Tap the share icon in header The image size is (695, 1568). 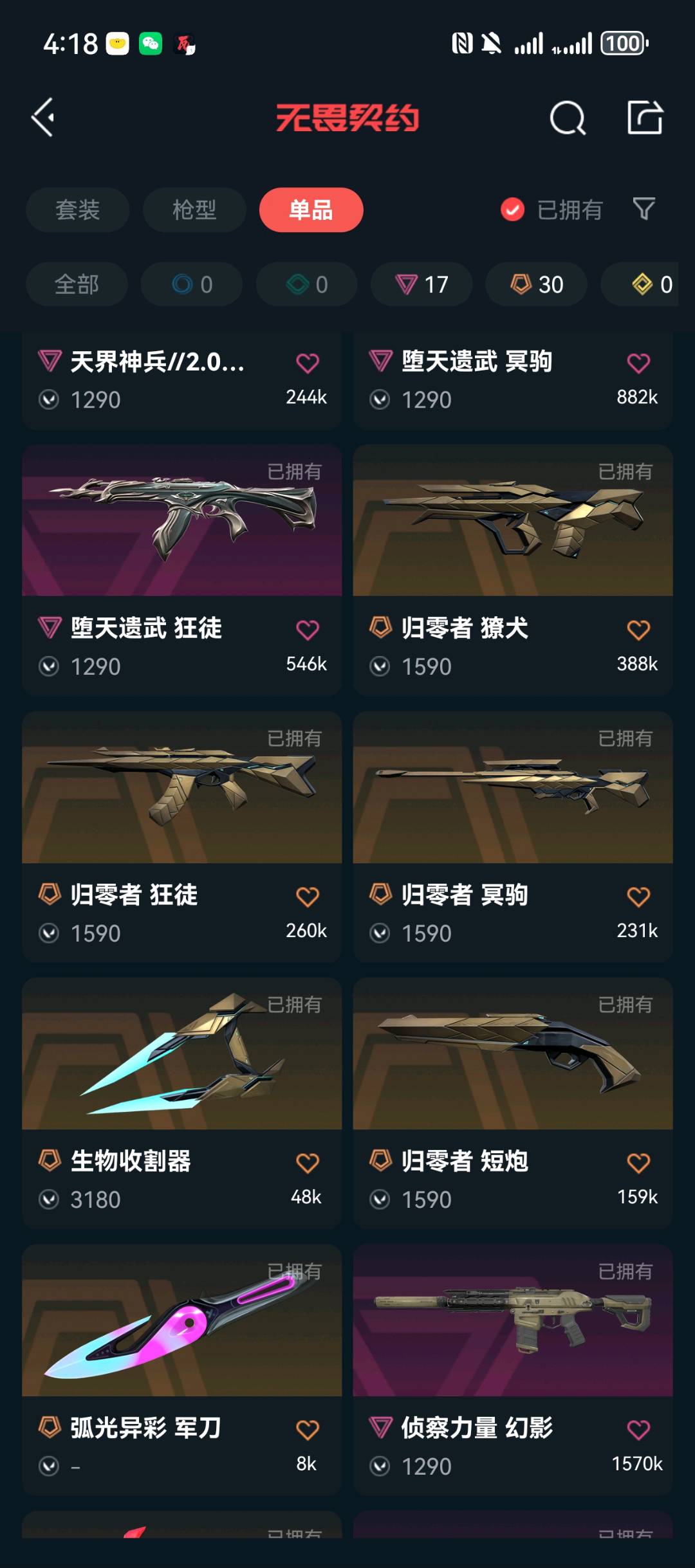[645, 117]
